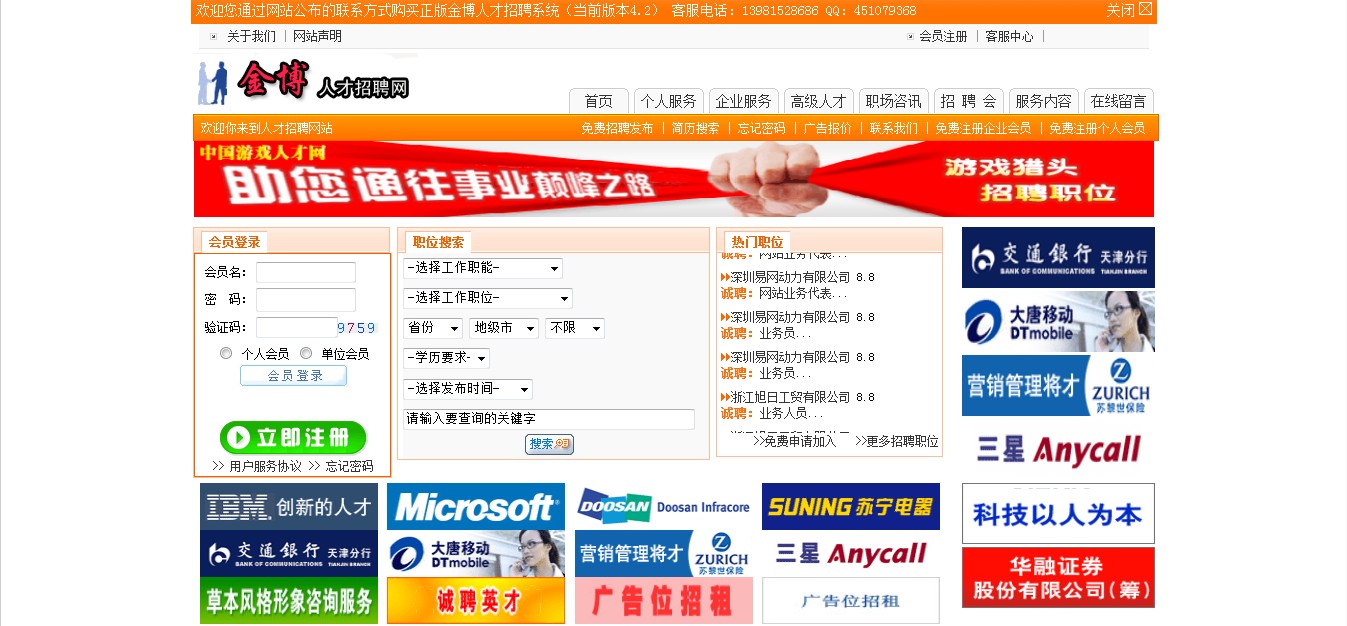Open the 网站声明 link
1347x626 pixels.
tap(317, 36)
